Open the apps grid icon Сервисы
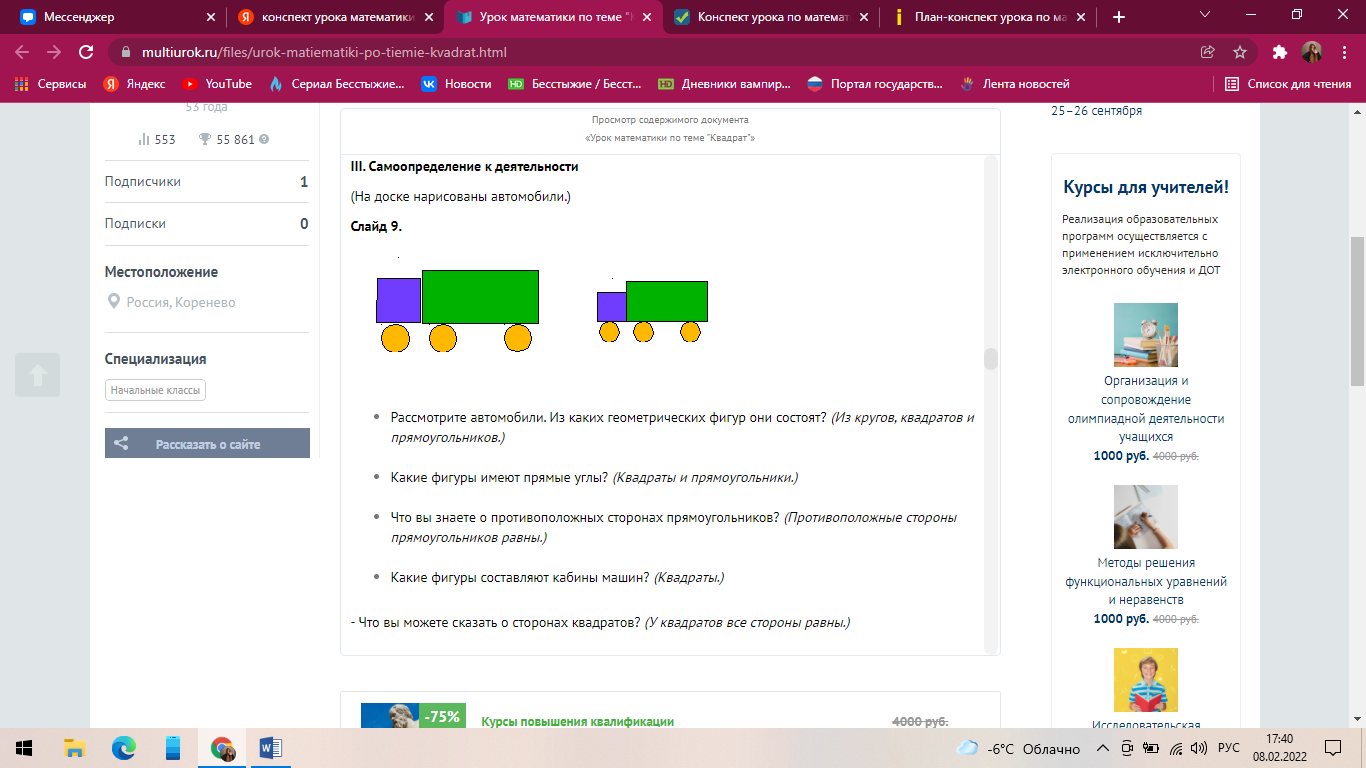Viewport: 1366px width, 768px height. pos(50,84)
